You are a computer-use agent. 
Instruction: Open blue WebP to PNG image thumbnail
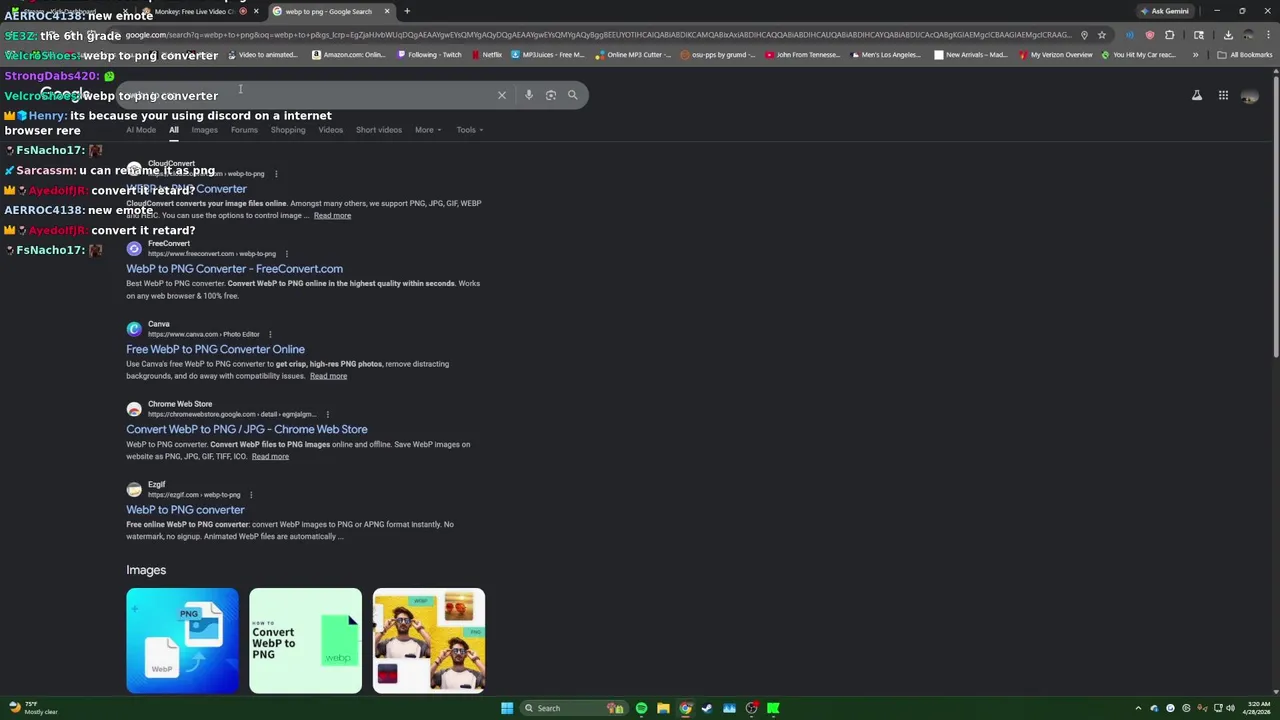183,641
